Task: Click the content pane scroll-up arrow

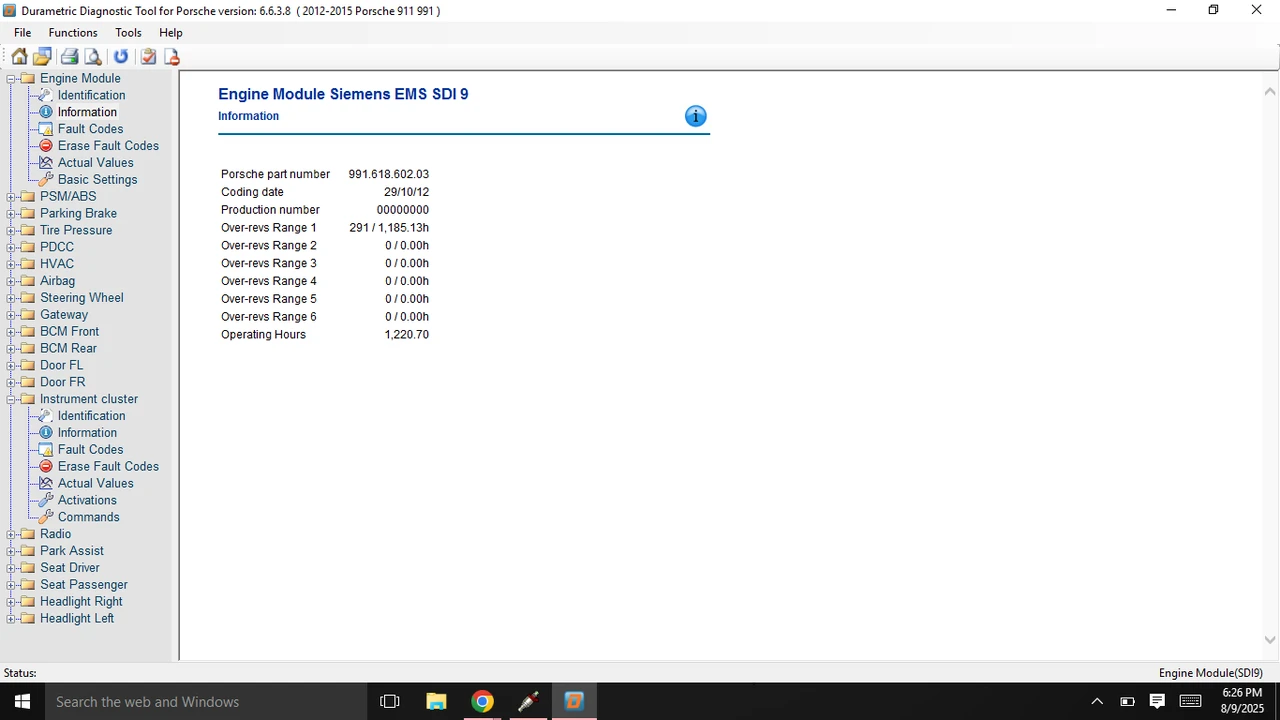Action: (x=1270, y=91)
